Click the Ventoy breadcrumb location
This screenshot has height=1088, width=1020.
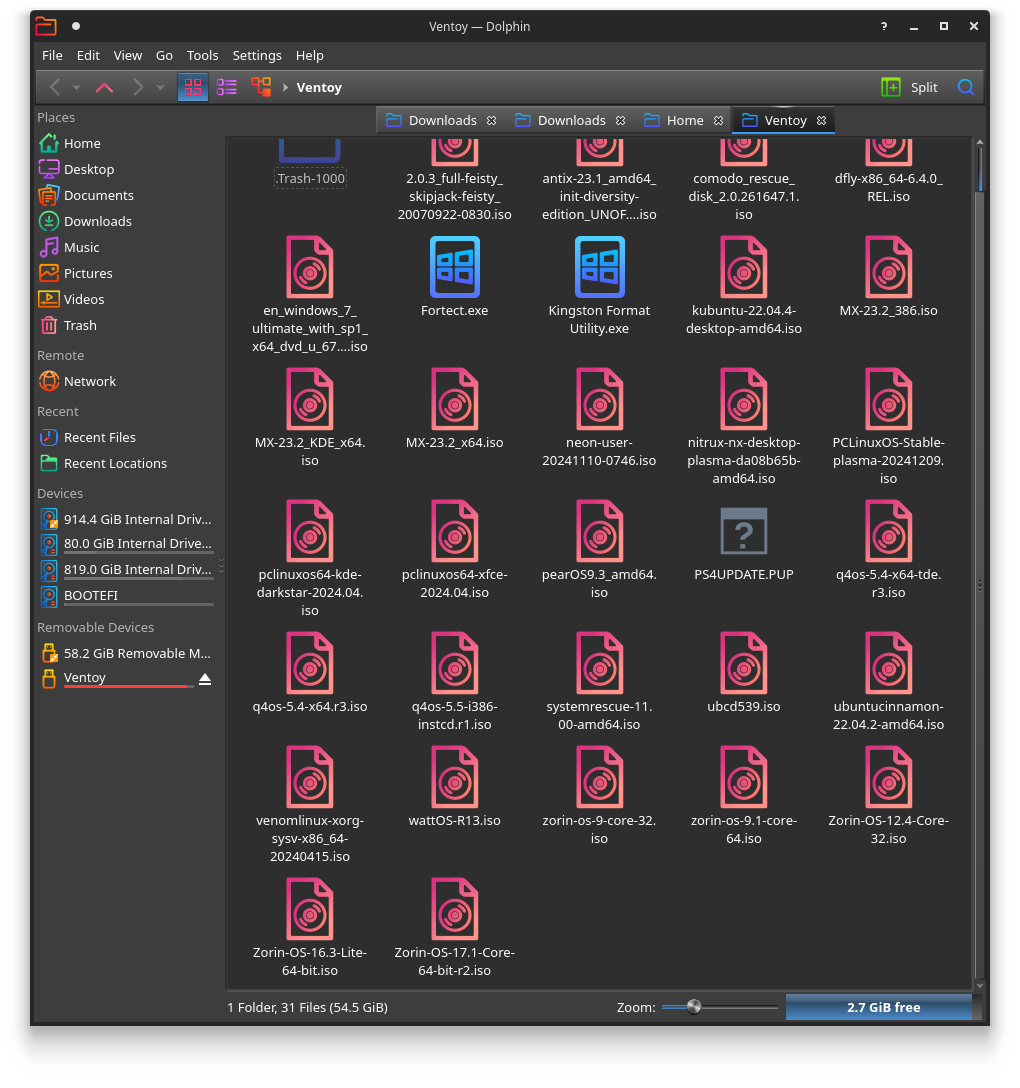pos(319,87)
